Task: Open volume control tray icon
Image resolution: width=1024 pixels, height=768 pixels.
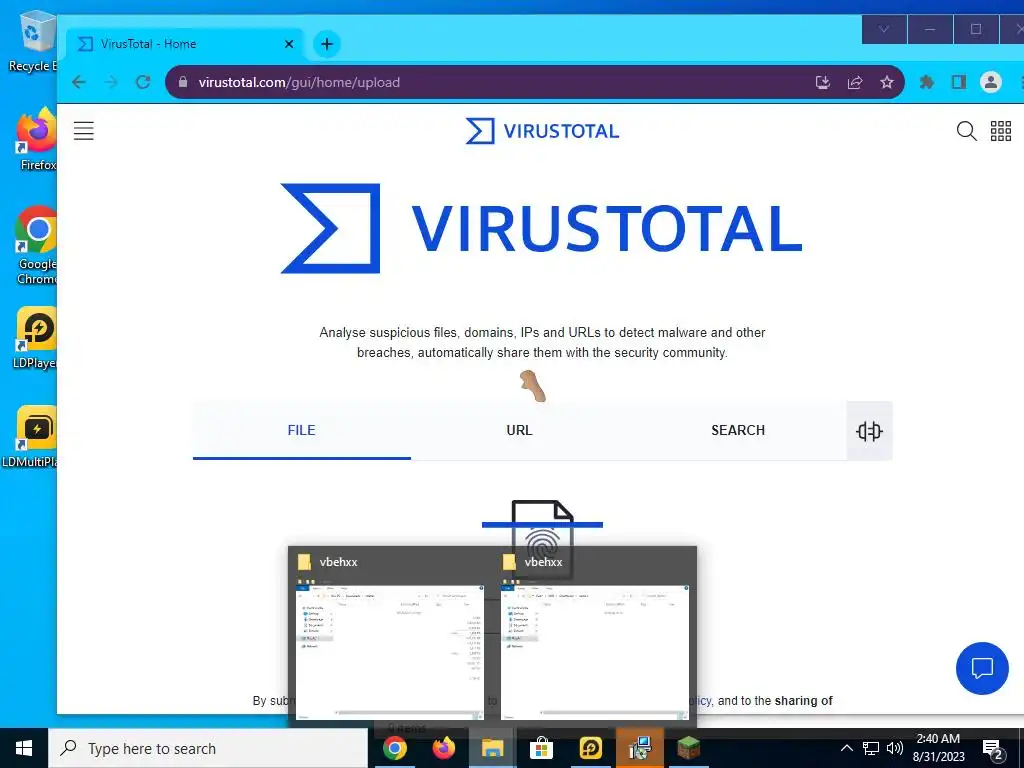Action: coord(895,748)
